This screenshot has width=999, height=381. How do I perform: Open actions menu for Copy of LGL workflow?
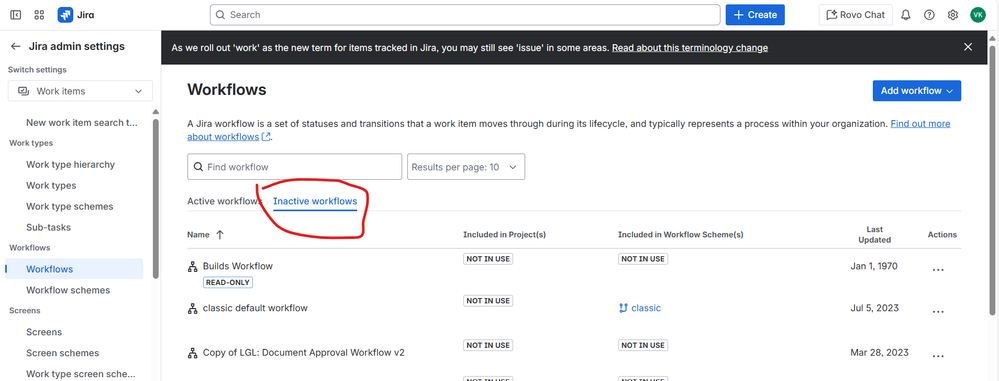pyautogui.click(x=938, y=356)
